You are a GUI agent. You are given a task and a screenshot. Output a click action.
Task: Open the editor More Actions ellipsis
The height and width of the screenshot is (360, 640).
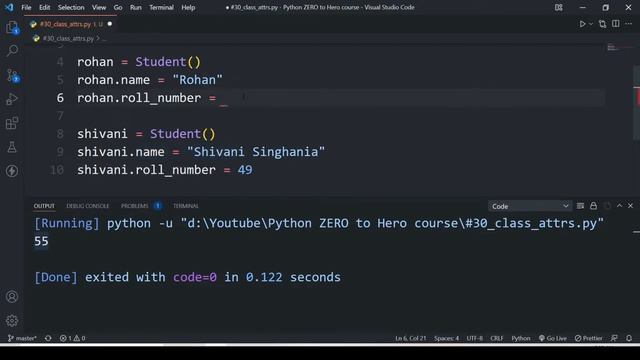pyautogui.click(x=629, y=24)
